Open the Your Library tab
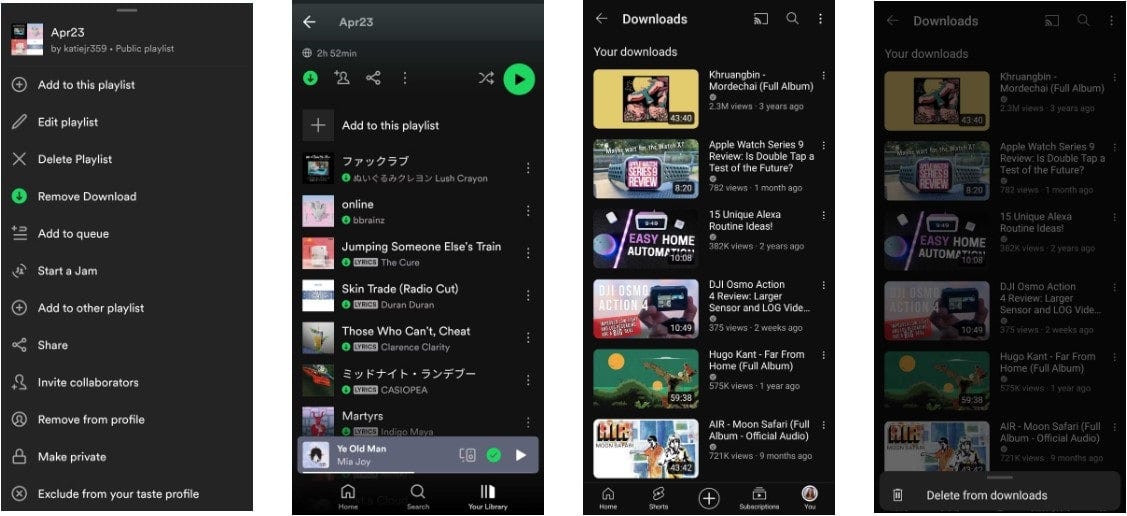1127x516 pixels. [487, 496]
